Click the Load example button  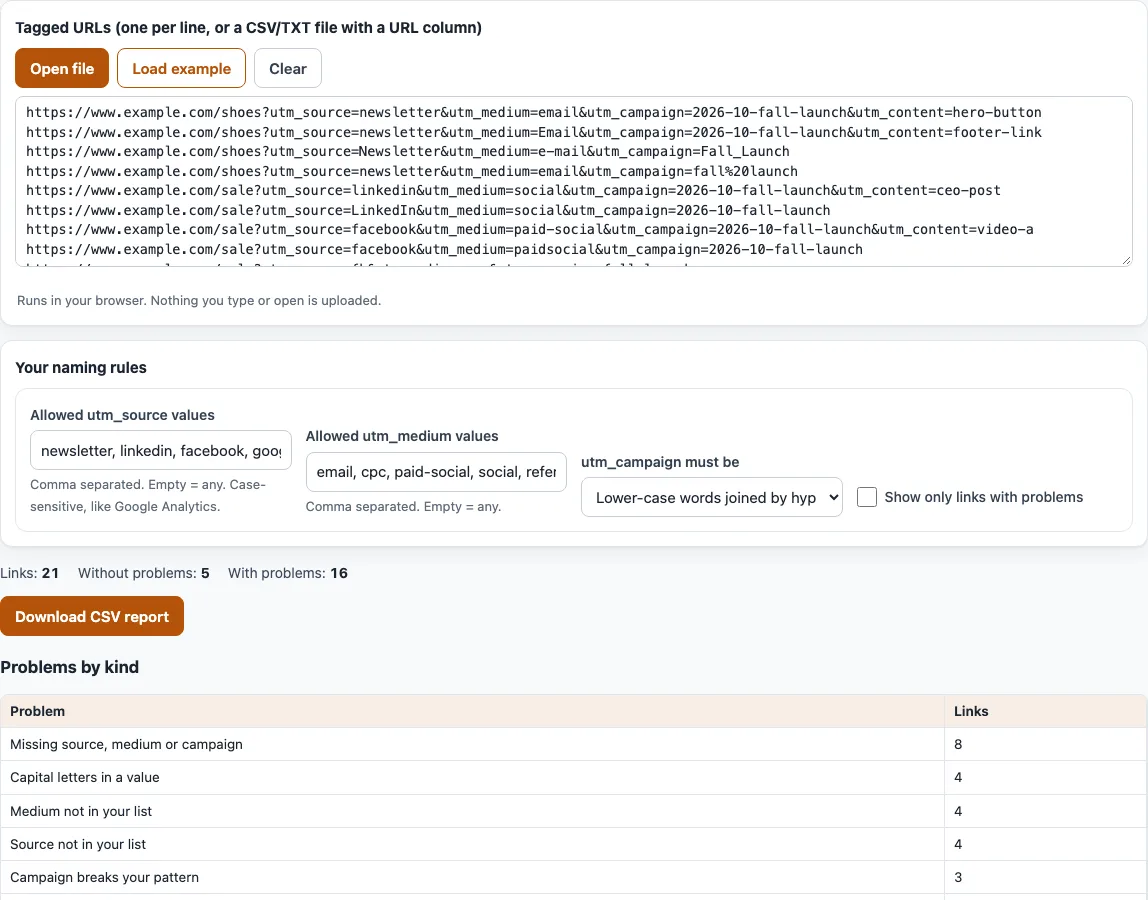[x=181, y=68]
